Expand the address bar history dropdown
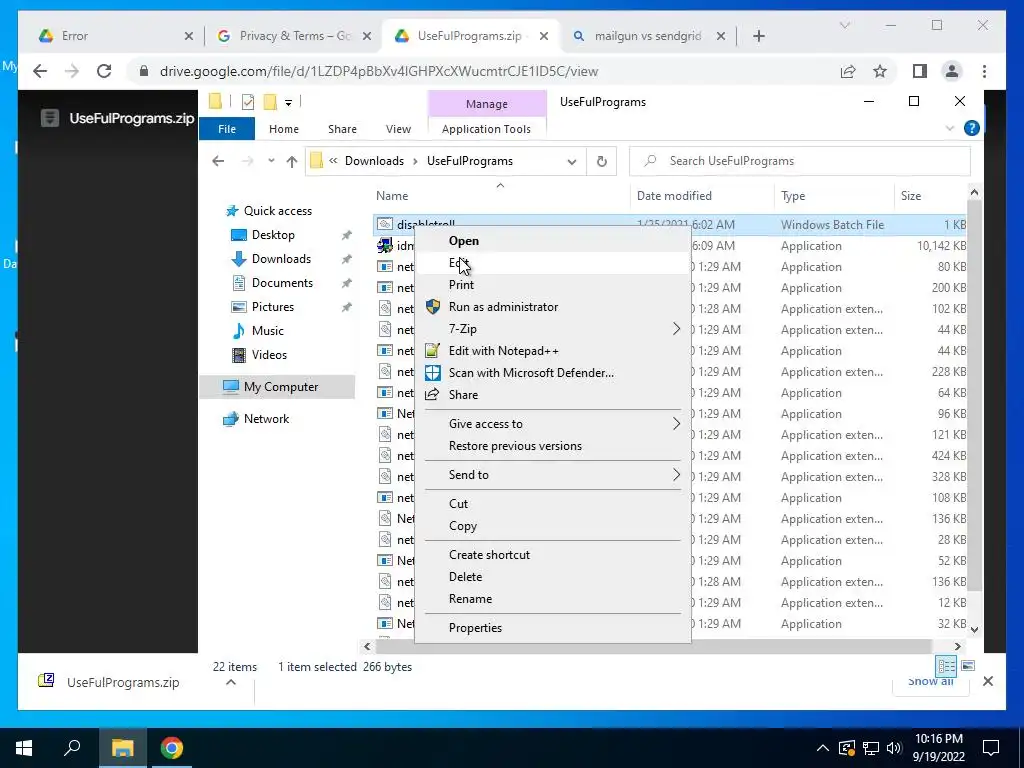Screen dimensions: 1024x768 (x=572, y=161)
